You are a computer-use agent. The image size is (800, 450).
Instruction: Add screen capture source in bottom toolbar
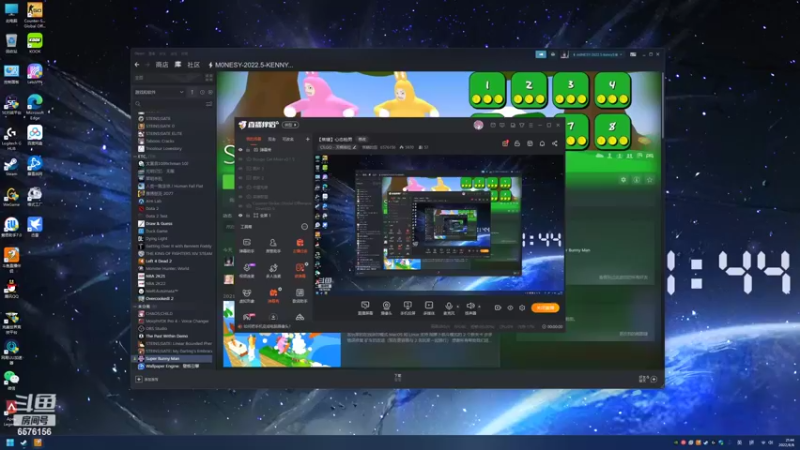365,307
